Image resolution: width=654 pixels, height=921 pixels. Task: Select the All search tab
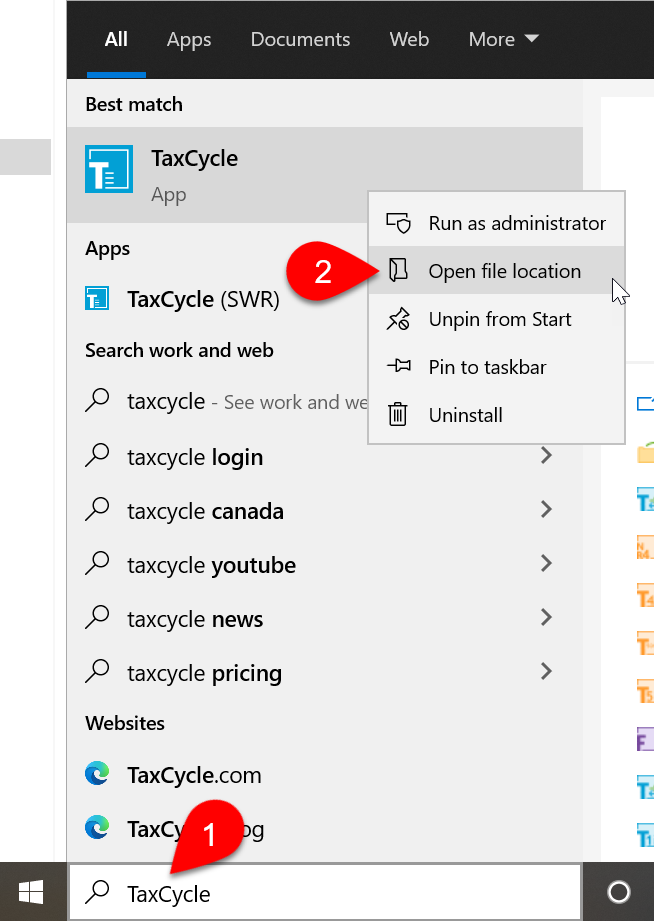click(x=116, y=39)
